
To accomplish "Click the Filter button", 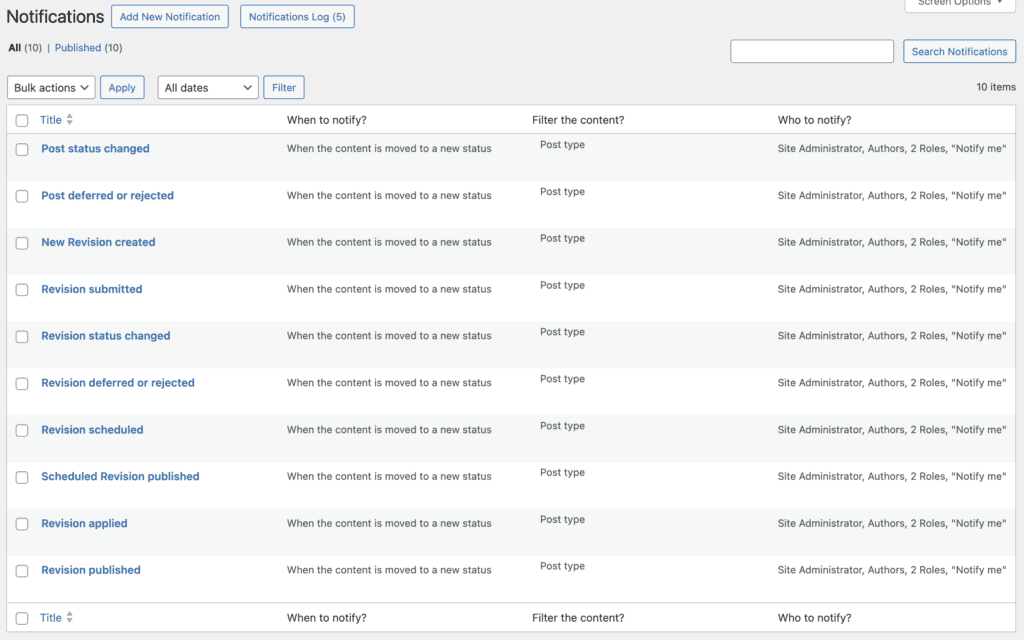I will tap(283, 87).
